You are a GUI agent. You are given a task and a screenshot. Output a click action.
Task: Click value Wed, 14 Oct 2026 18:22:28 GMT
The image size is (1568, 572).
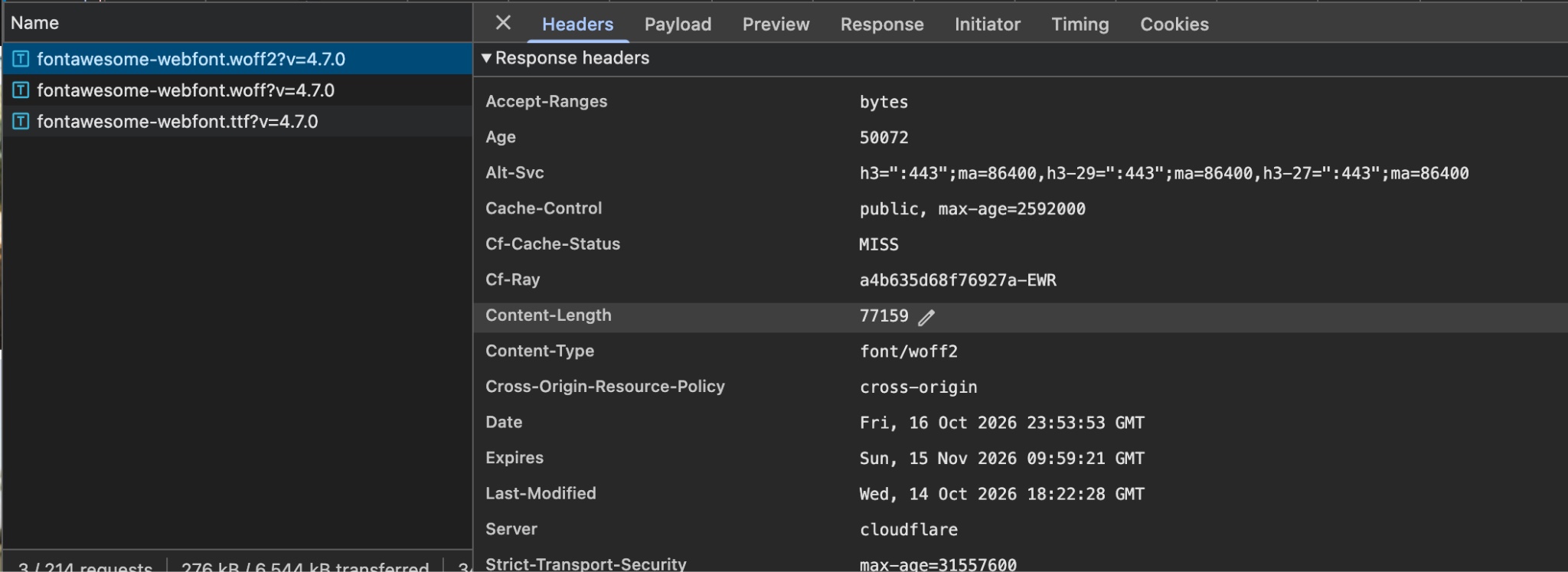pyautogui.click(x=1001, y=494)
